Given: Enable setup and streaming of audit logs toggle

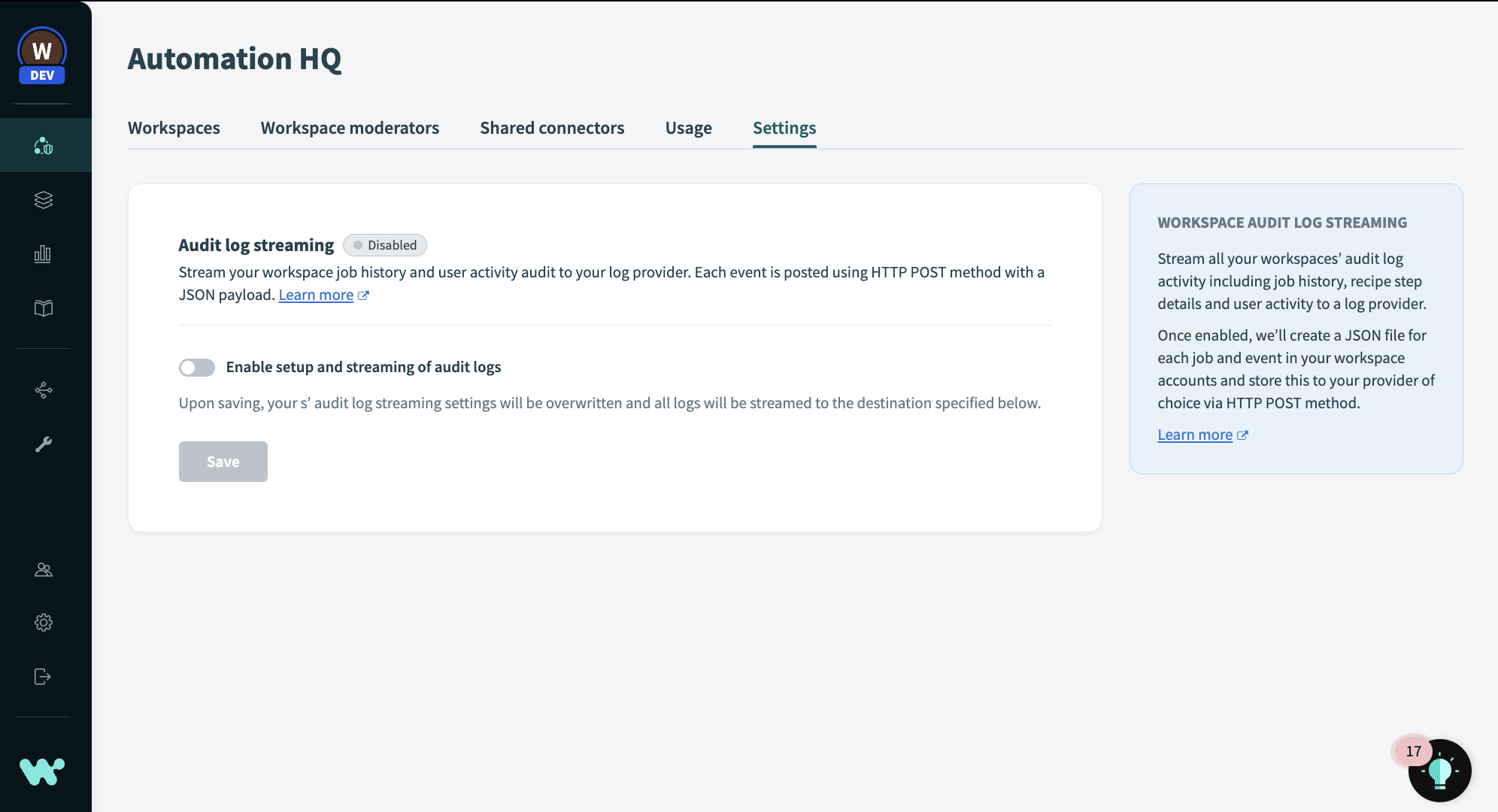Looking at the screenshot, I should coord(197,368).
